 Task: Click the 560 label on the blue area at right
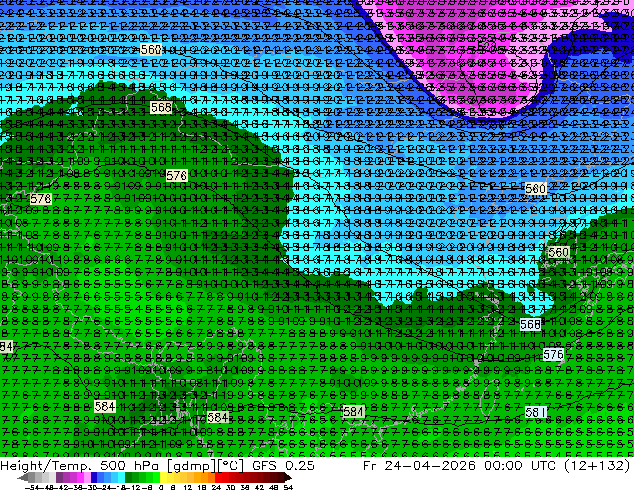pyautogui.click(x=536, y=188)
